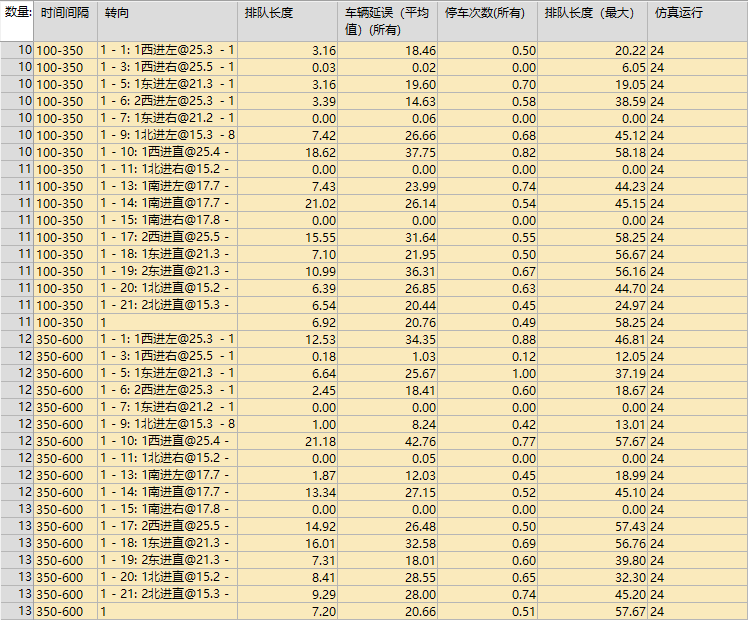Image resolution: width=748 pixels, height=620 pixels.
Task: Select the queue length cell showing 16.01
Action: [x=288, y=543]
